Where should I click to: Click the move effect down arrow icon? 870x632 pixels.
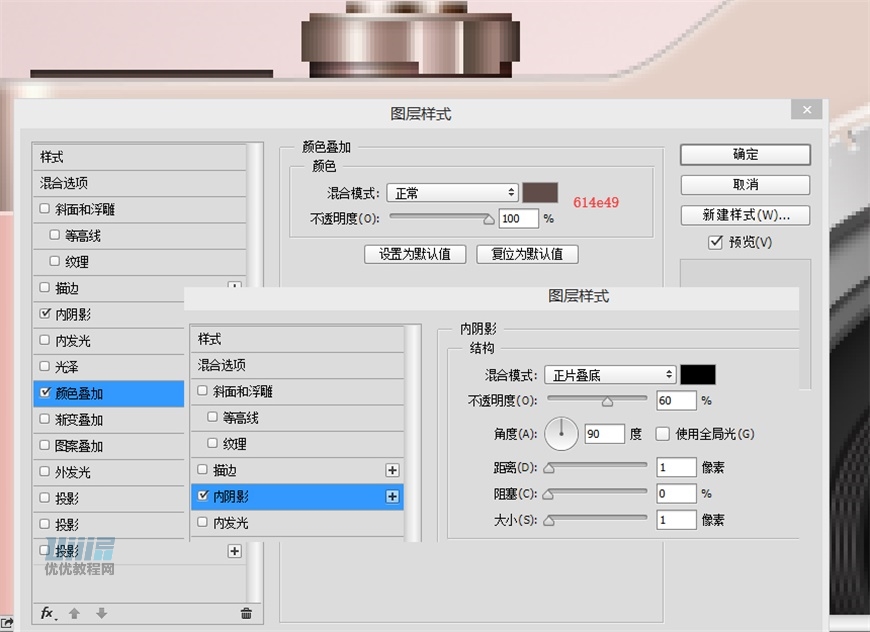click(102, 613)
